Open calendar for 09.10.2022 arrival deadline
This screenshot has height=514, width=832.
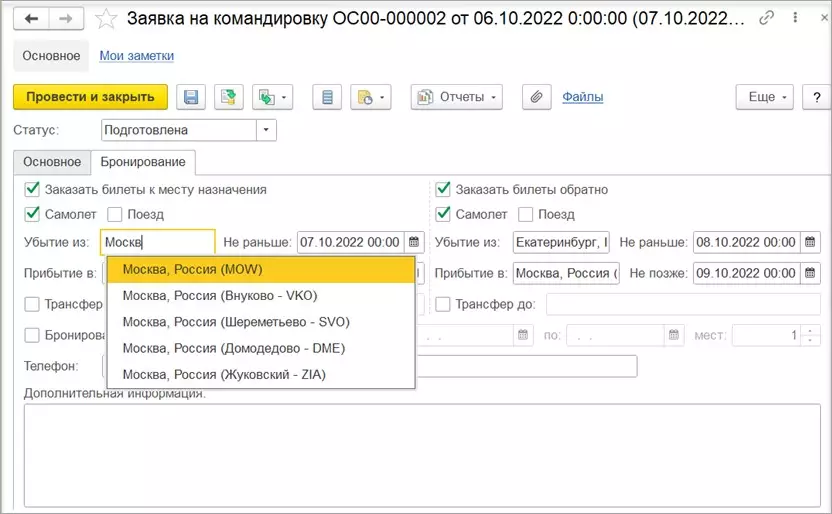pyautogui.click(x=810, y=273)
